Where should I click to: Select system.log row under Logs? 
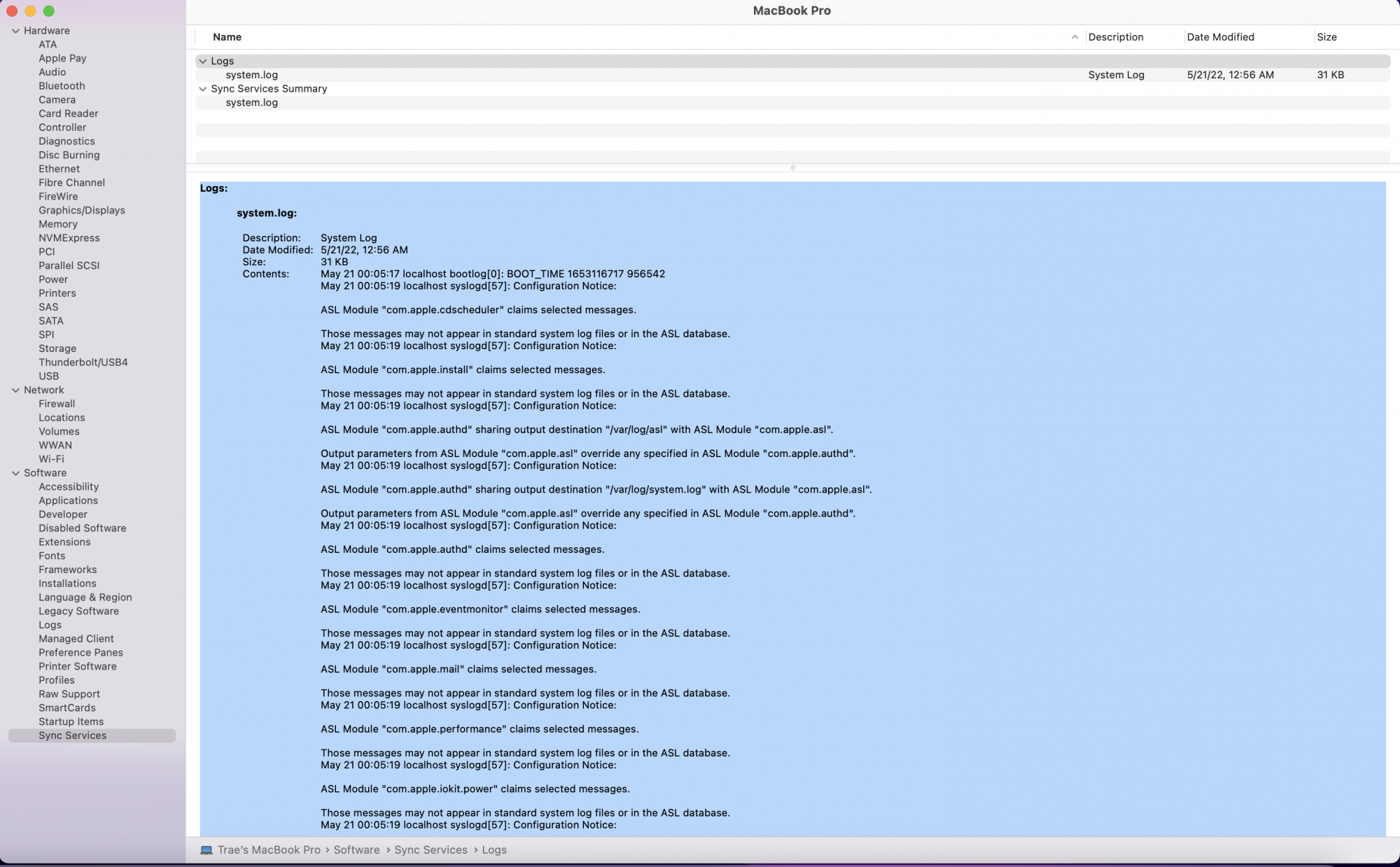click(252, 75)
